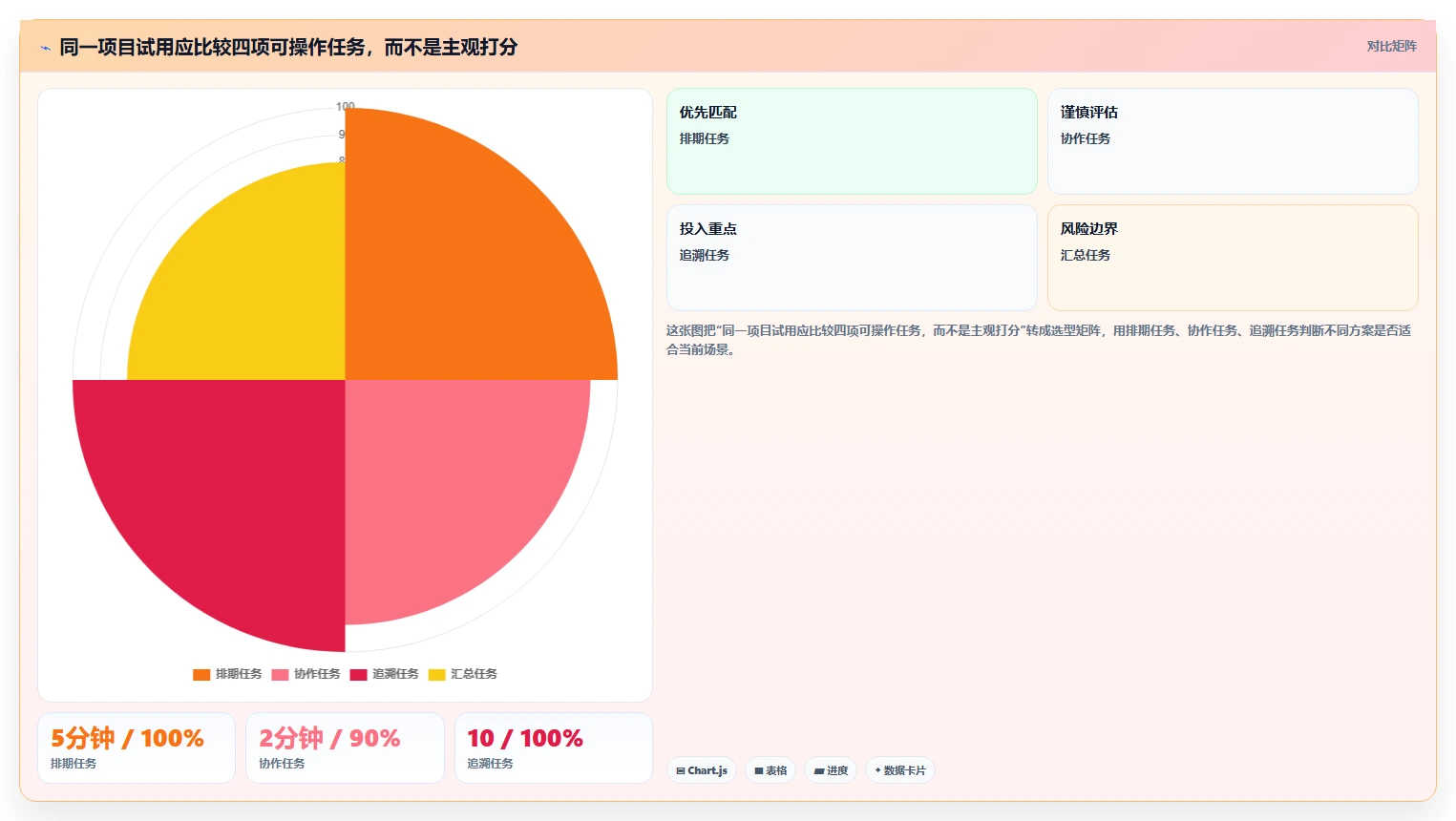Click the 10 / 100% stat card

point(554,747)
